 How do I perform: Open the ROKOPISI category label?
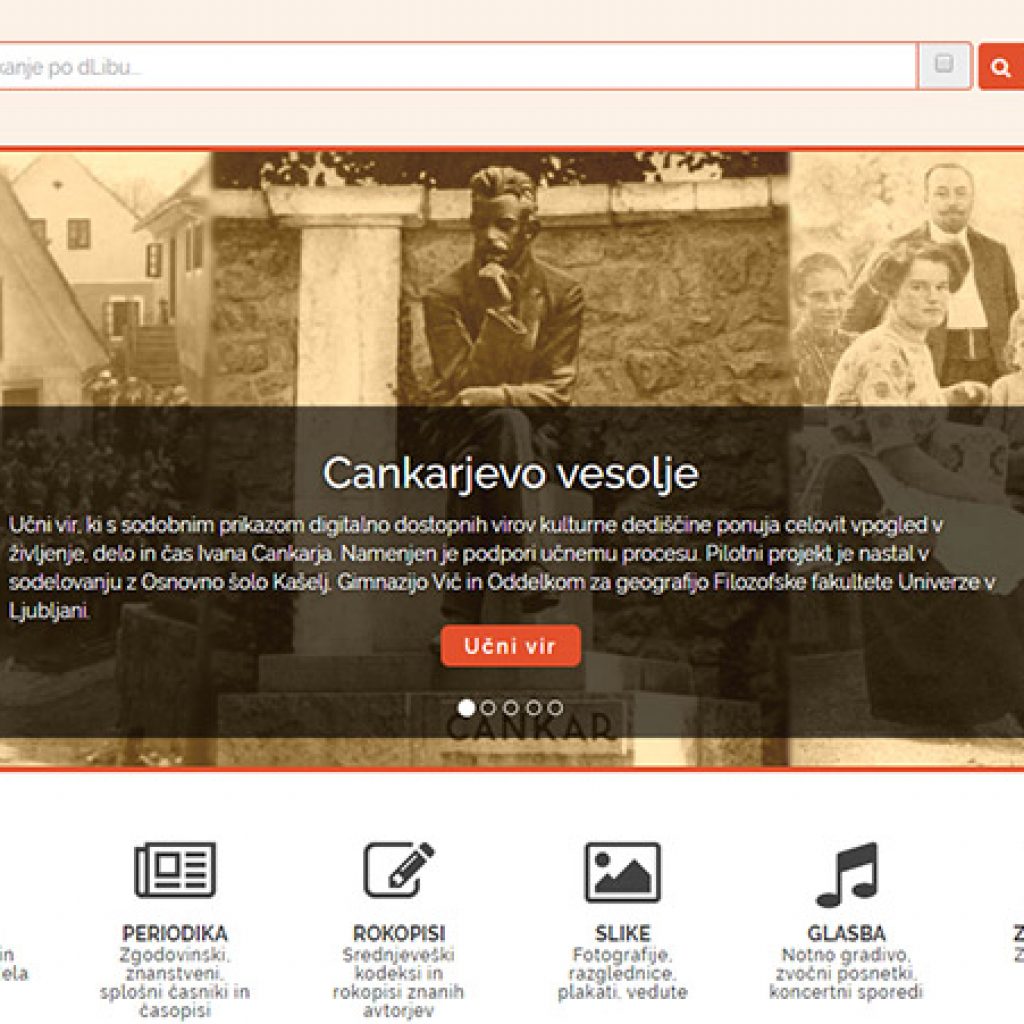(399, 933)
